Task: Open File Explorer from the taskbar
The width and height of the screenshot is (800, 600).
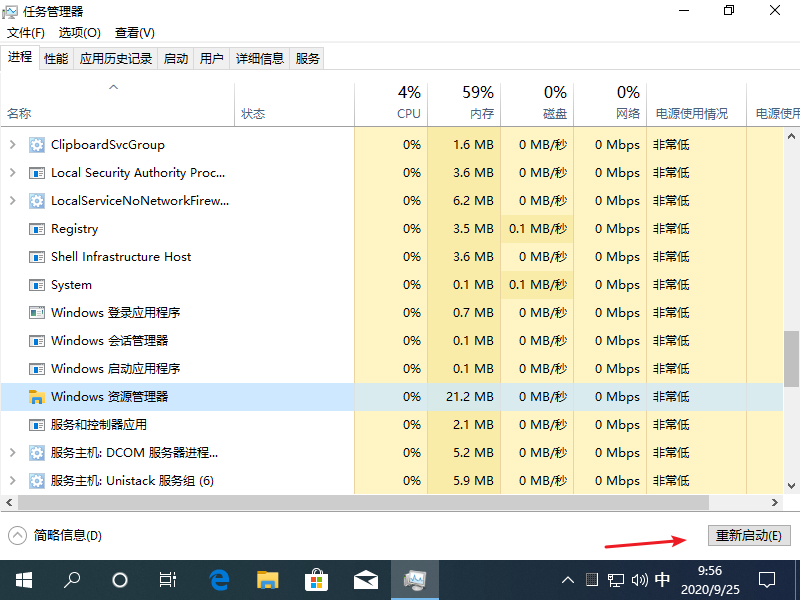Action: (x=267, y=579)
